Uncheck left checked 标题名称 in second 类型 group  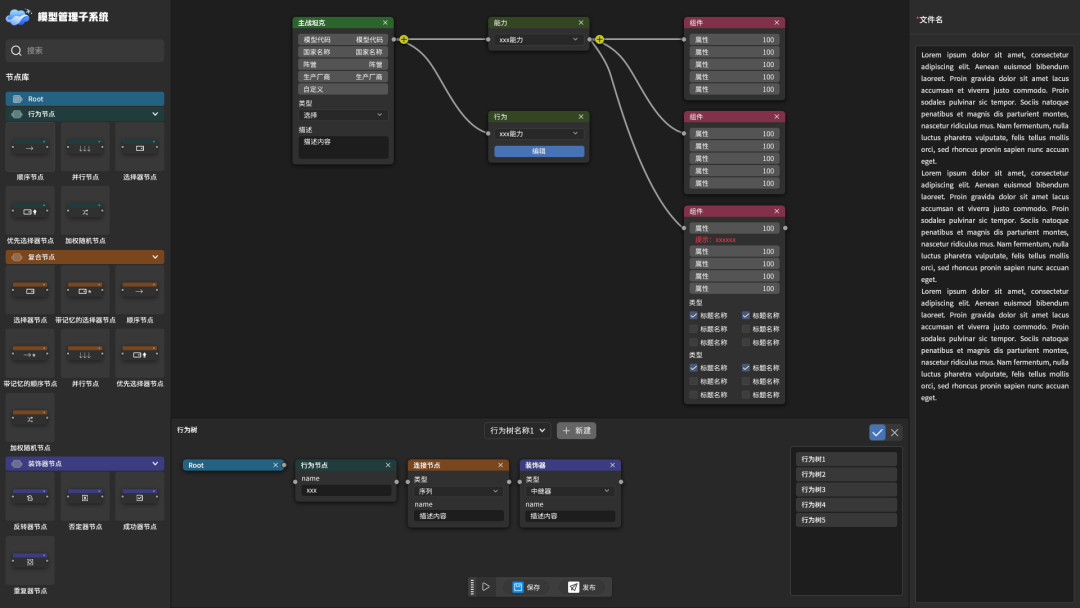coord(694,368)
